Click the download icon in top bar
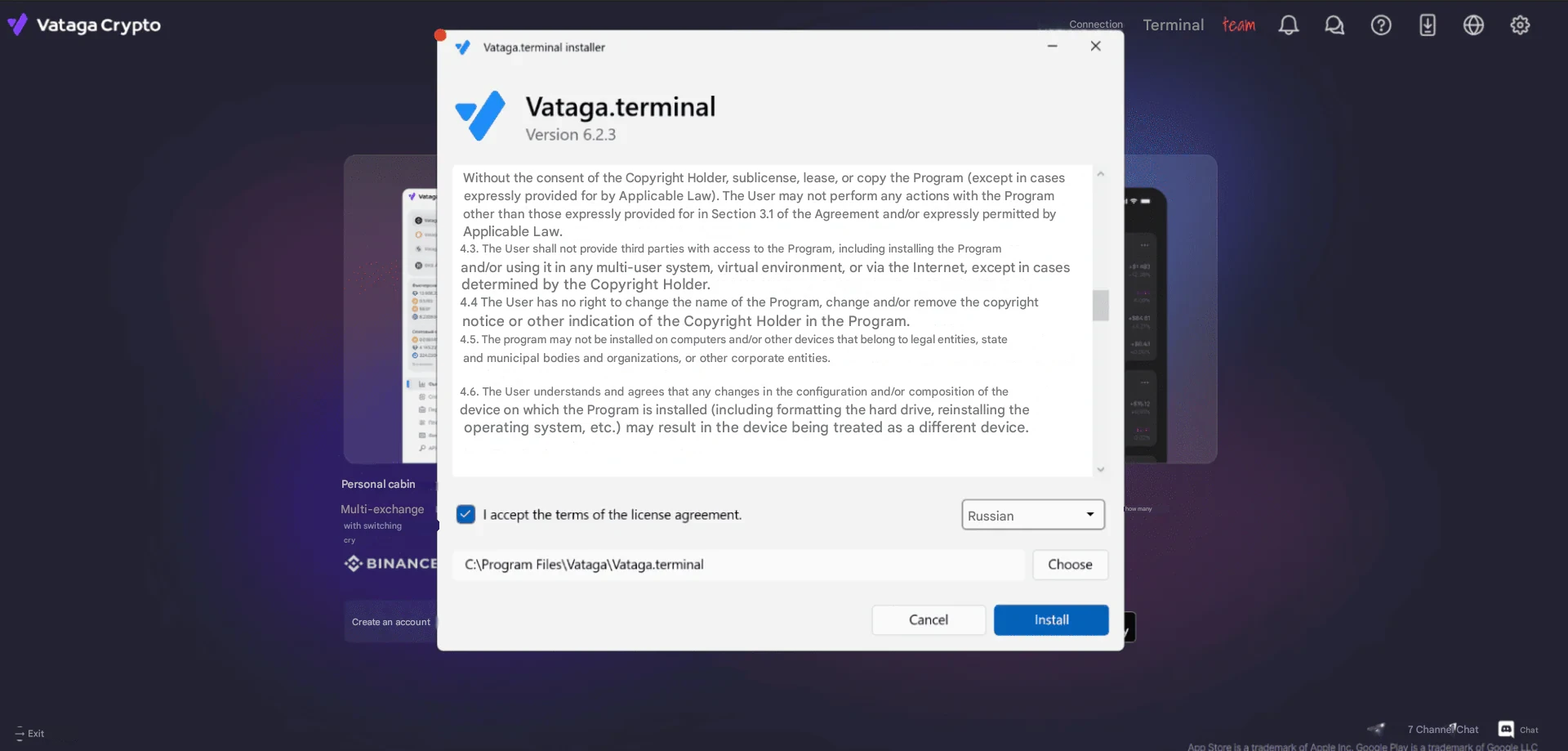 (x=1428, y=25)
